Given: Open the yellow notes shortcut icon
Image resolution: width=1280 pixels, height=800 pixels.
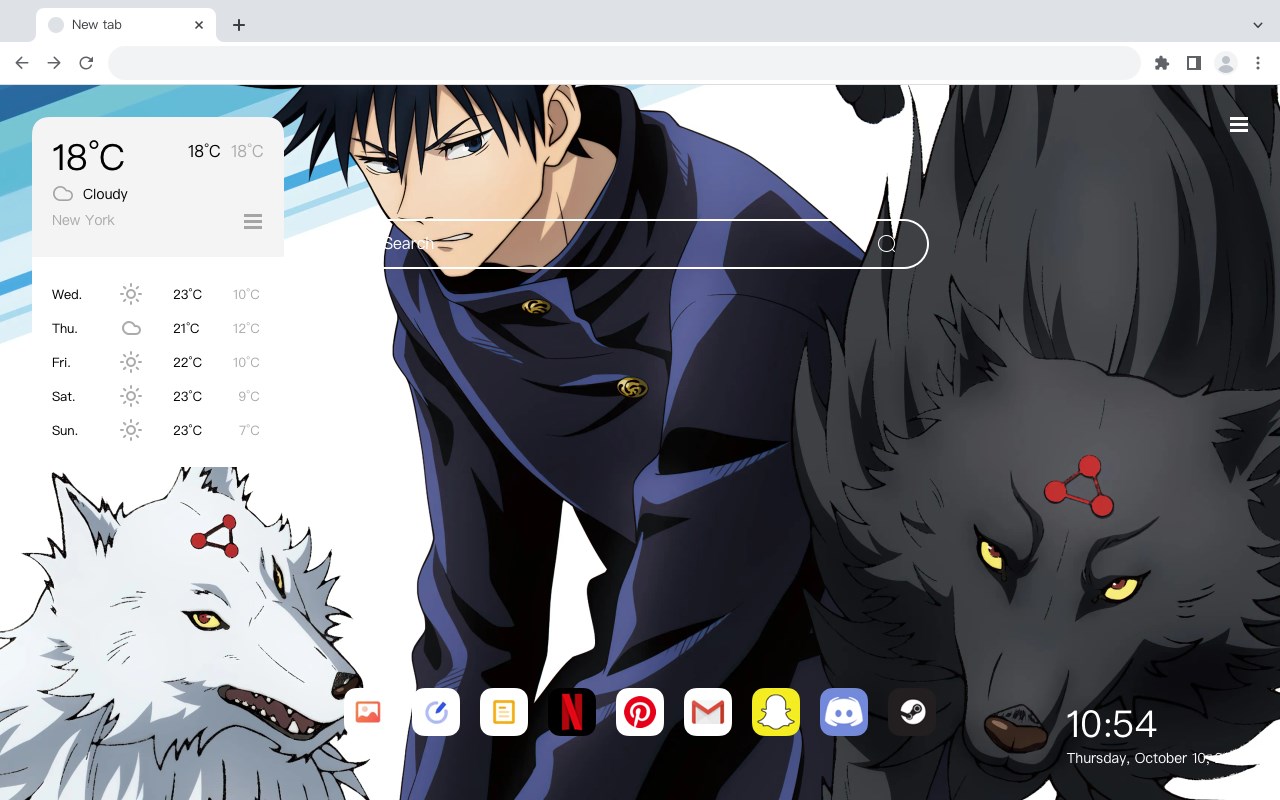Looking at the screenshot, I should pyautogui.click(x=504, y=712).
